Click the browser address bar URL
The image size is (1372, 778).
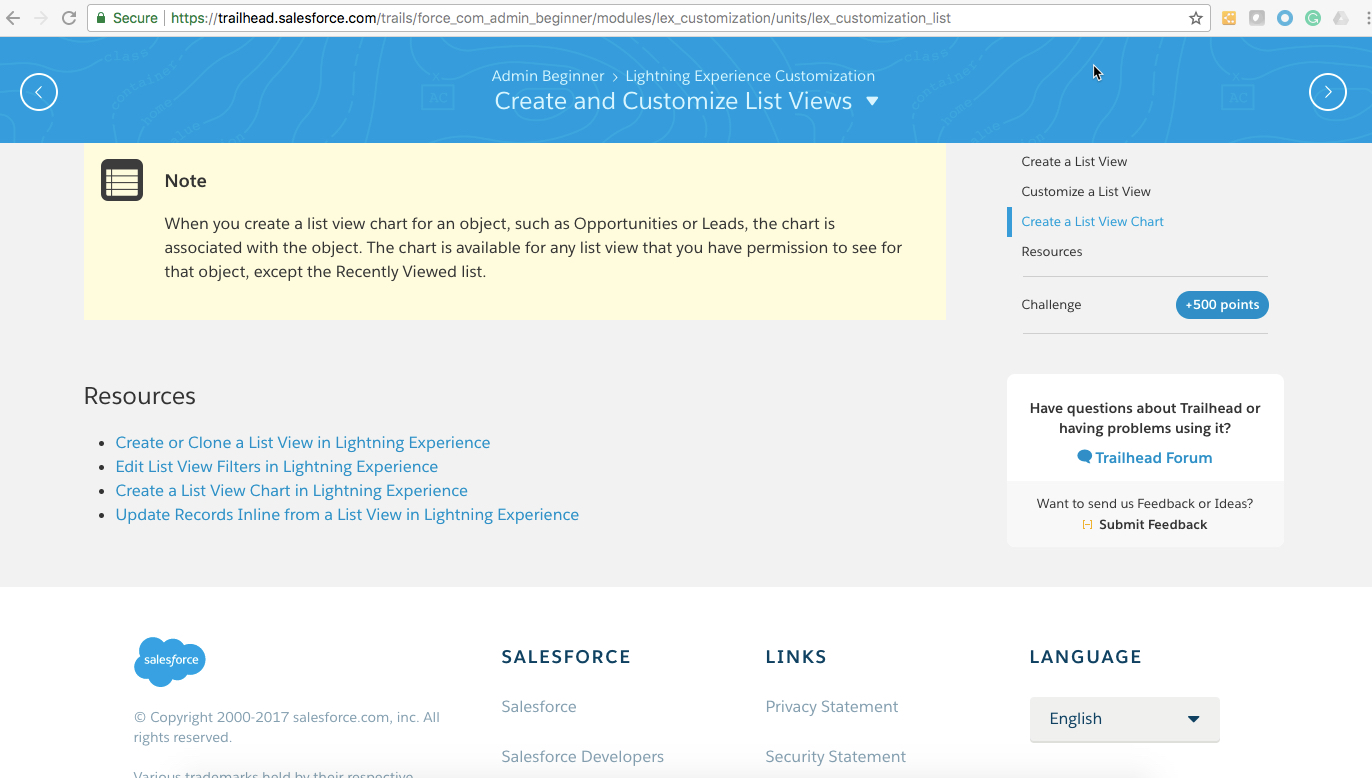point(560,18)
